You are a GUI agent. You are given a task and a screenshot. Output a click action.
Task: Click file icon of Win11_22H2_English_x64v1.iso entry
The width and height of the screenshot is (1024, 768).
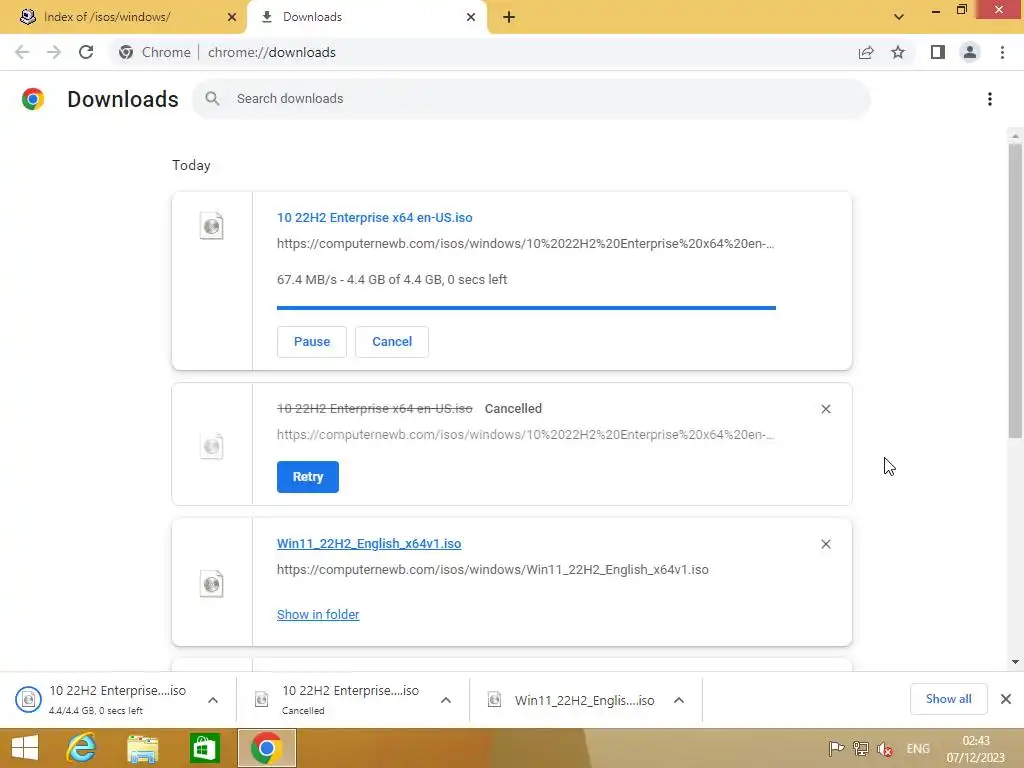[x=212, y=583]
